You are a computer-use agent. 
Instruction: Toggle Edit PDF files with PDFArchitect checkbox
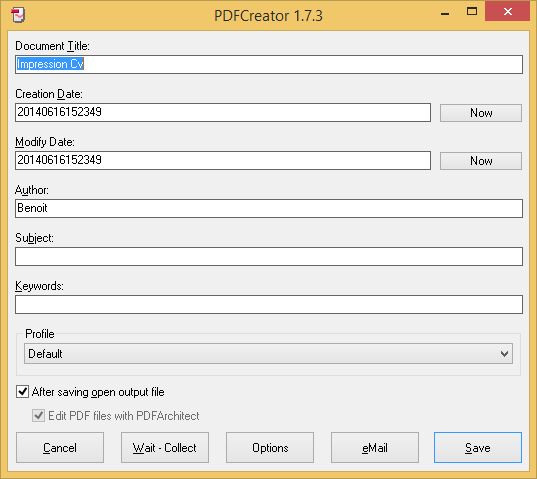click(38, 415)
